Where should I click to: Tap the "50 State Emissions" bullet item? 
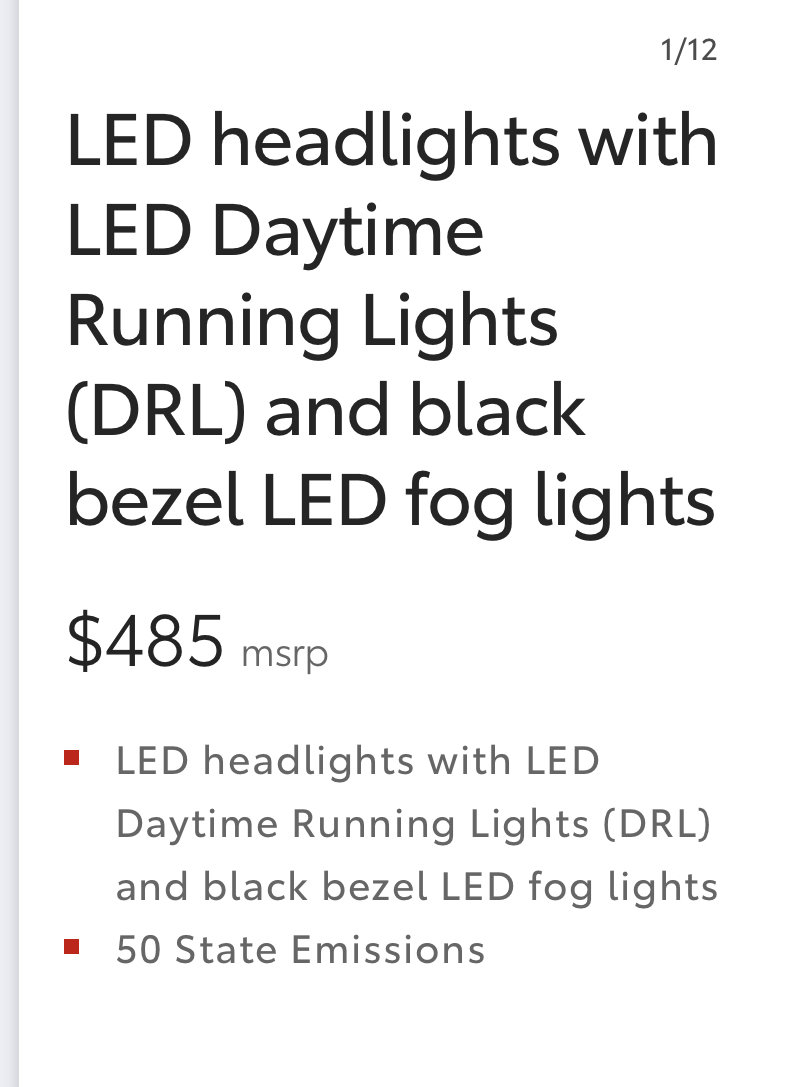300,950
